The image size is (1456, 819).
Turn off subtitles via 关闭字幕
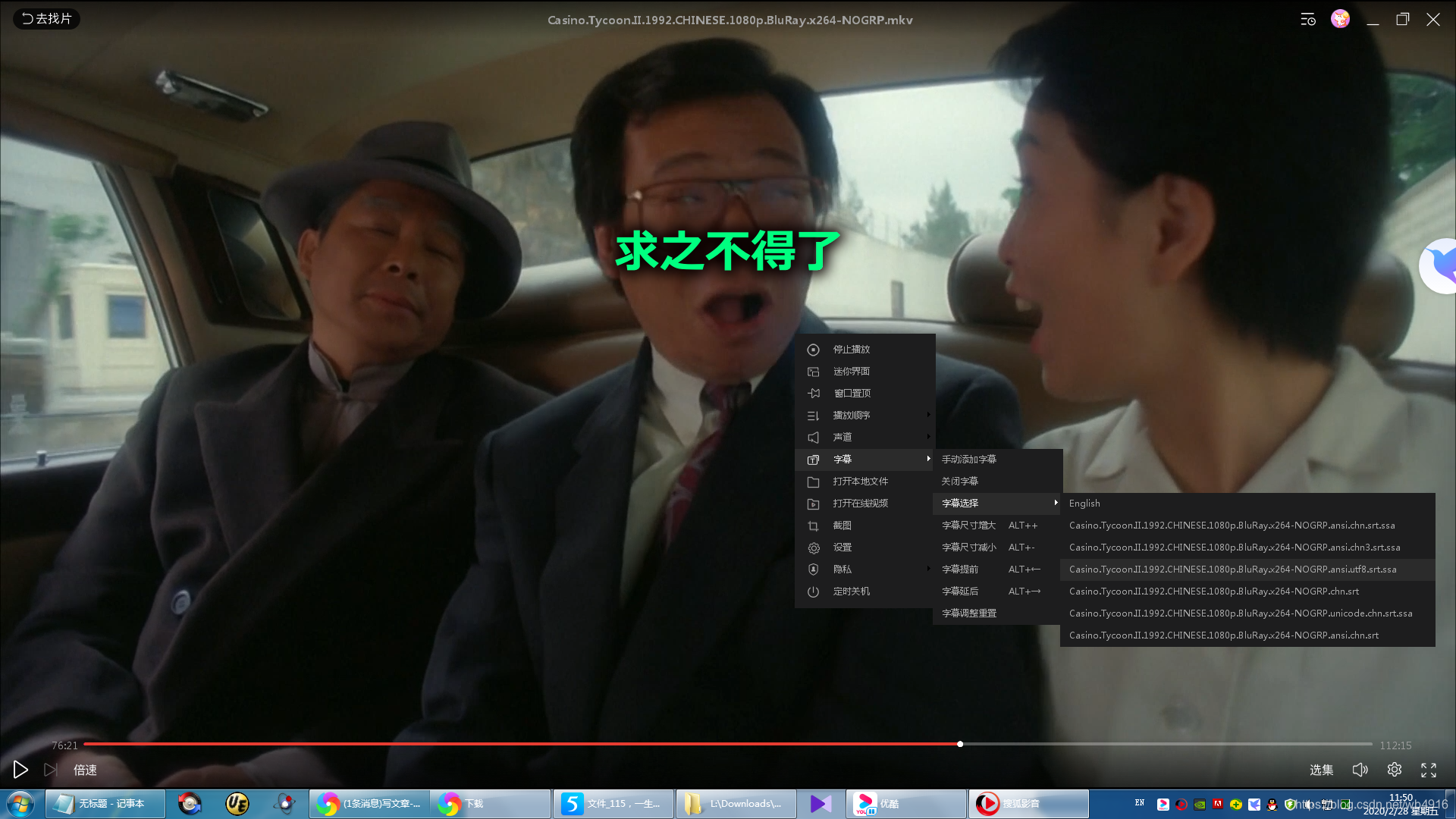pos(960,482)
